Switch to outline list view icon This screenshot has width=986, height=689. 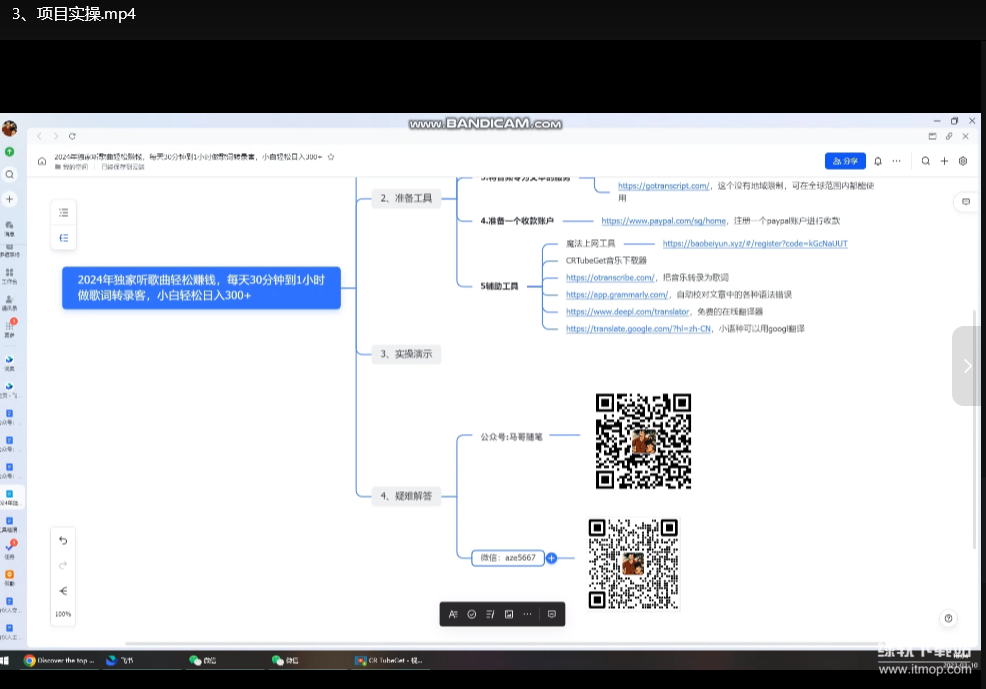tap(64, 212)
